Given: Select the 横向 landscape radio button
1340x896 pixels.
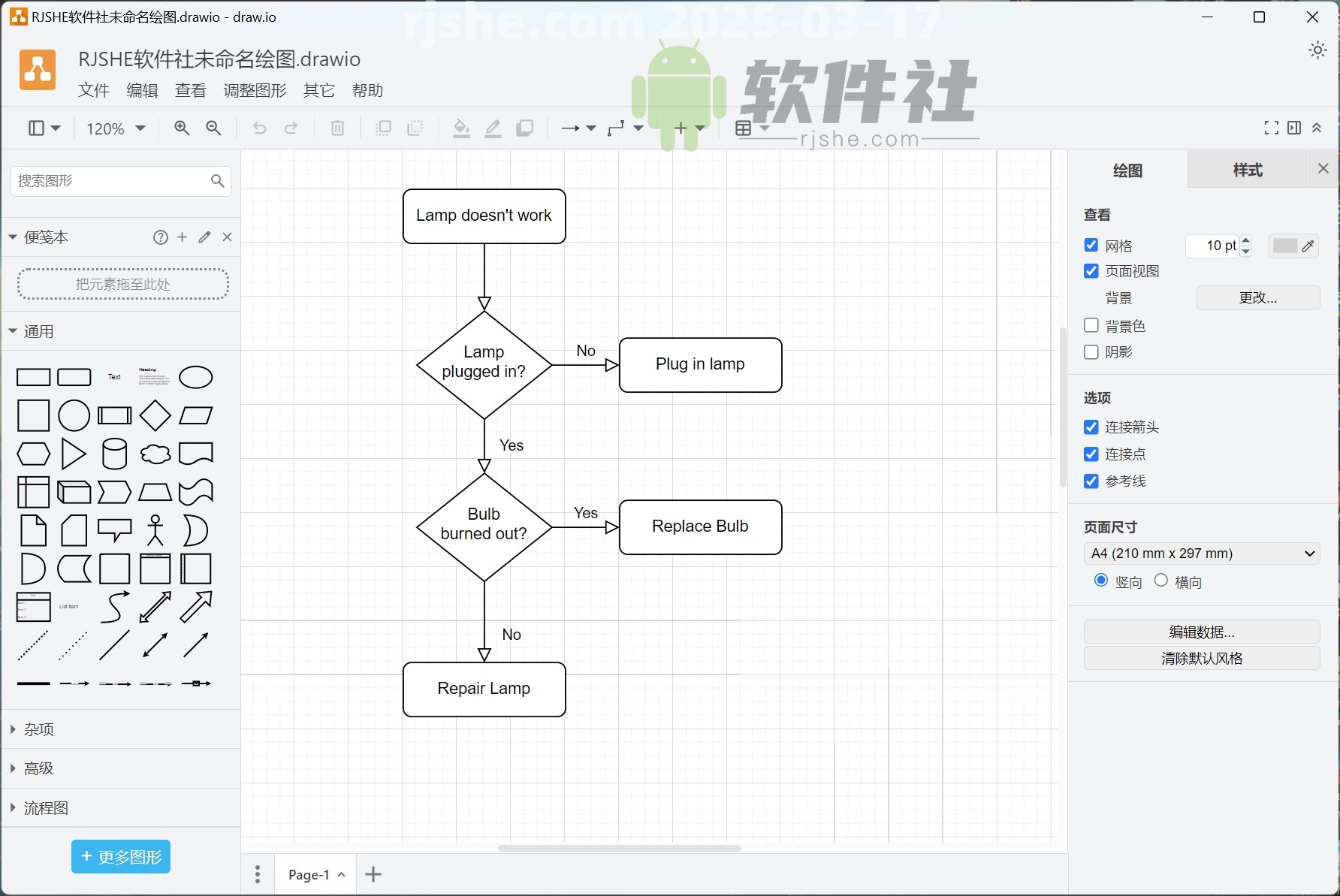Looking at the screenshot, I should tap(1161, 581).
